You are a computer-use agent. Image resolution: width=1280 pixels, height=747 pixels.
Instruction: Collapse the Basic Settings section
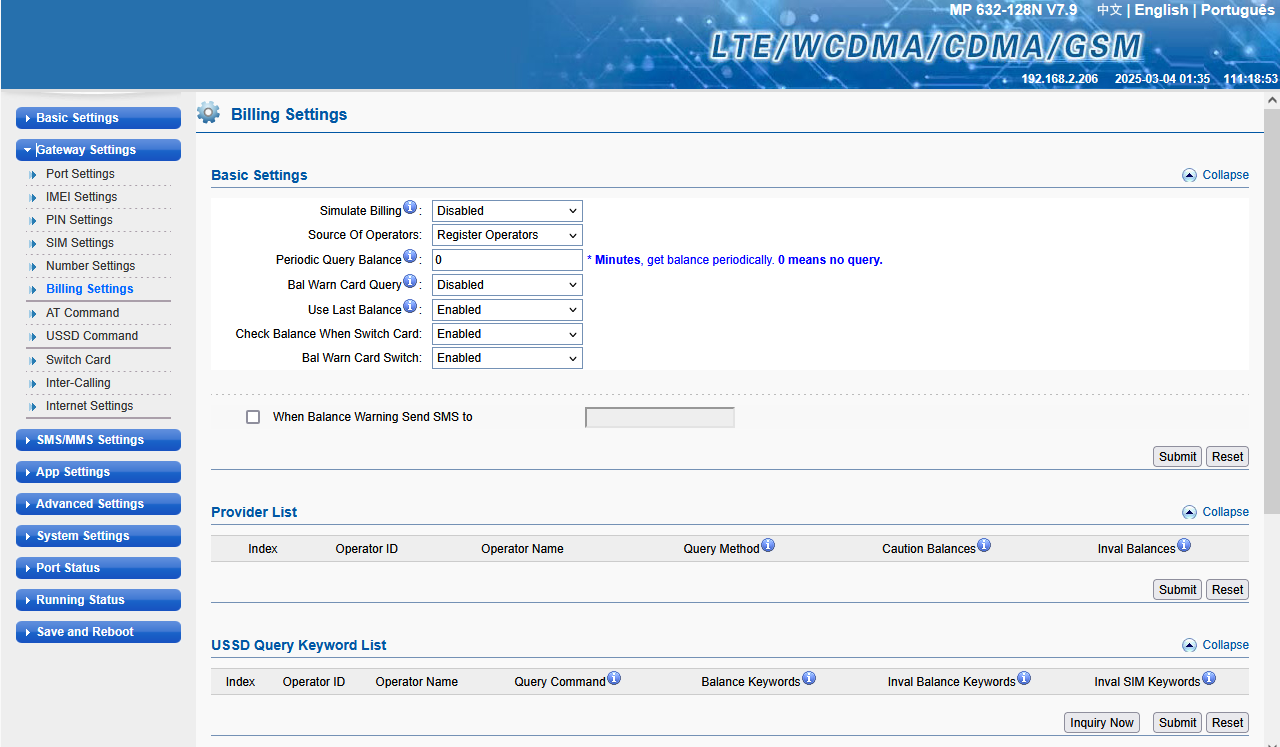[1215, 175]
